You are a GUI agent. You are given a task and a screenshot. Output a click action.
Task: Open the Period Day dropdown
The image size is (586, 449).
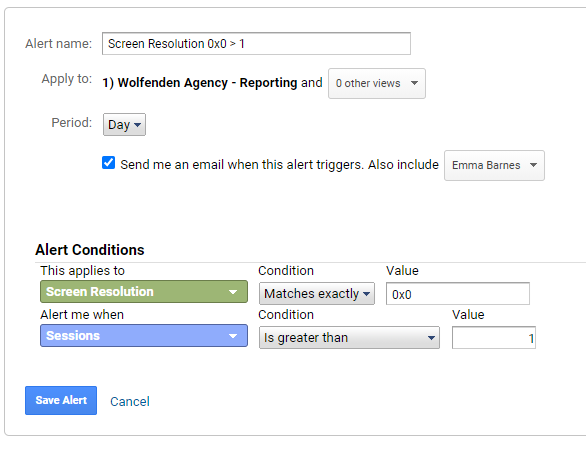(x=124, y=124)
